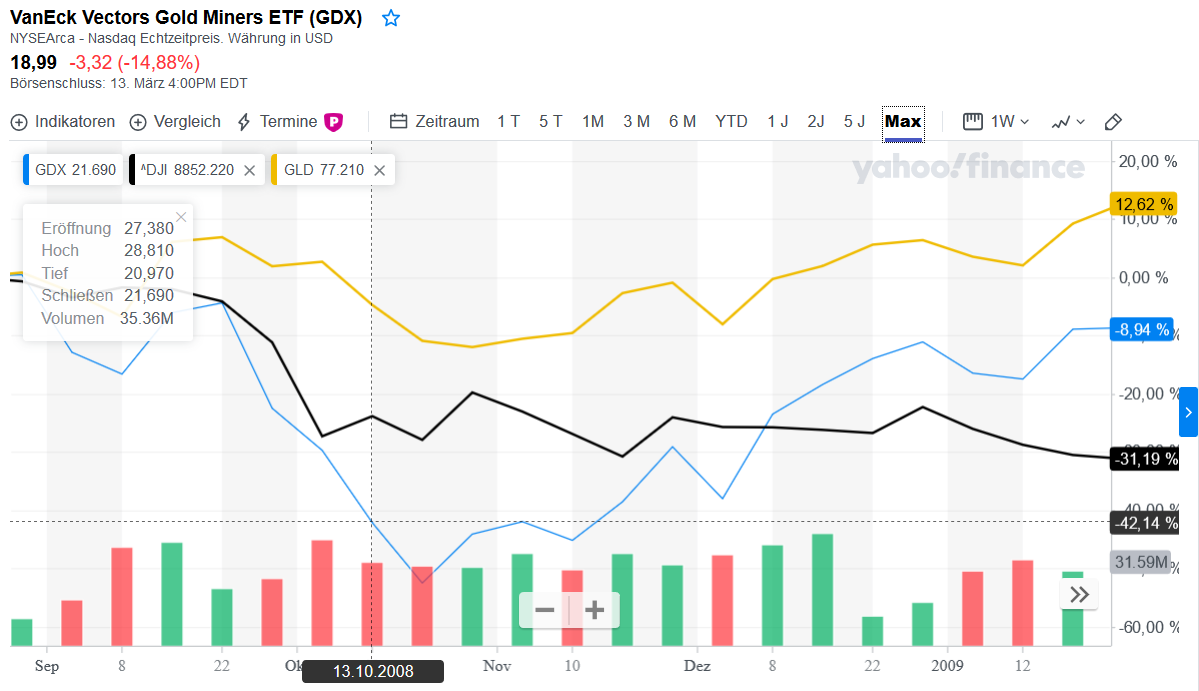The width and height of the screenshot is (1199, 691).
Task: Zoom in chart with plus button
Action: [x=594, y=610]
